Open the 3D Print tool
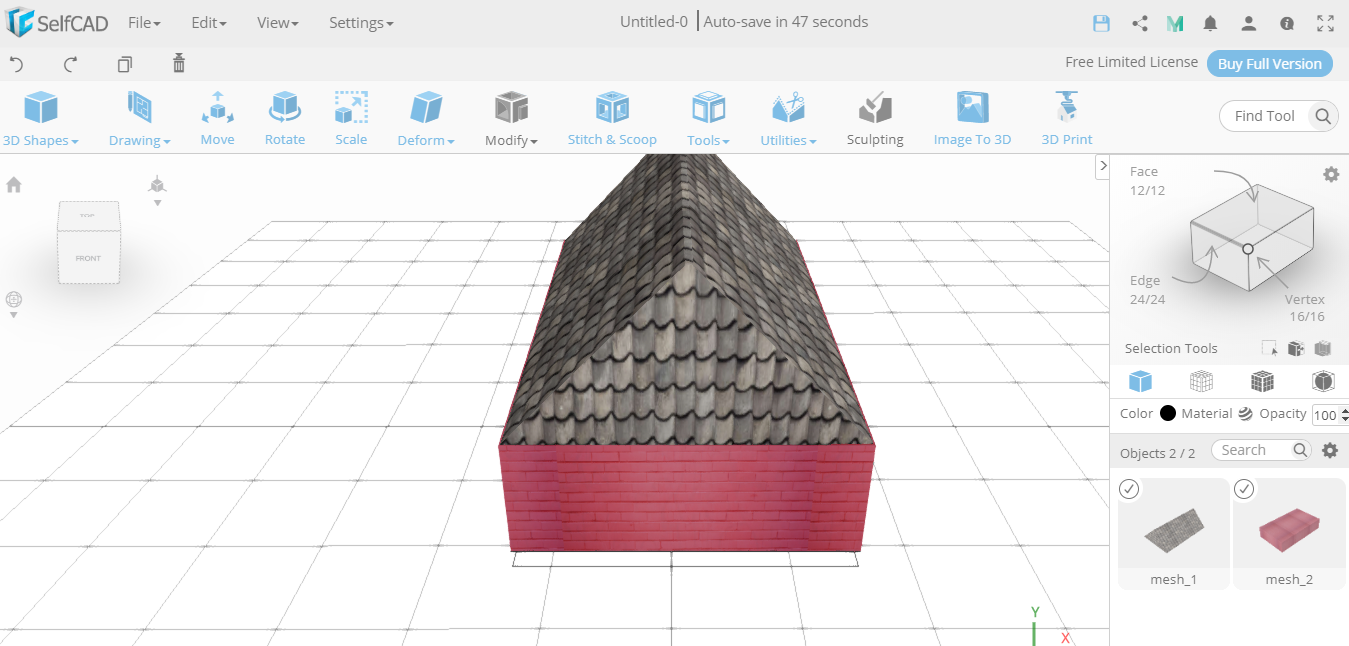 pos(1066,117)
